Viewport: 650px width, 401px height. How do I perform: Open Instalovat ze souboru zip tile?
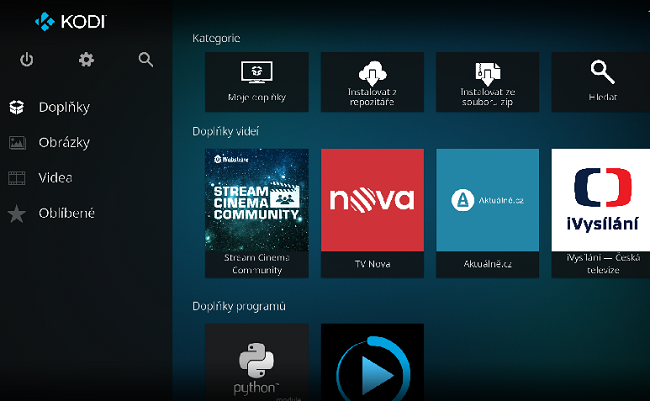pos(488,82)
